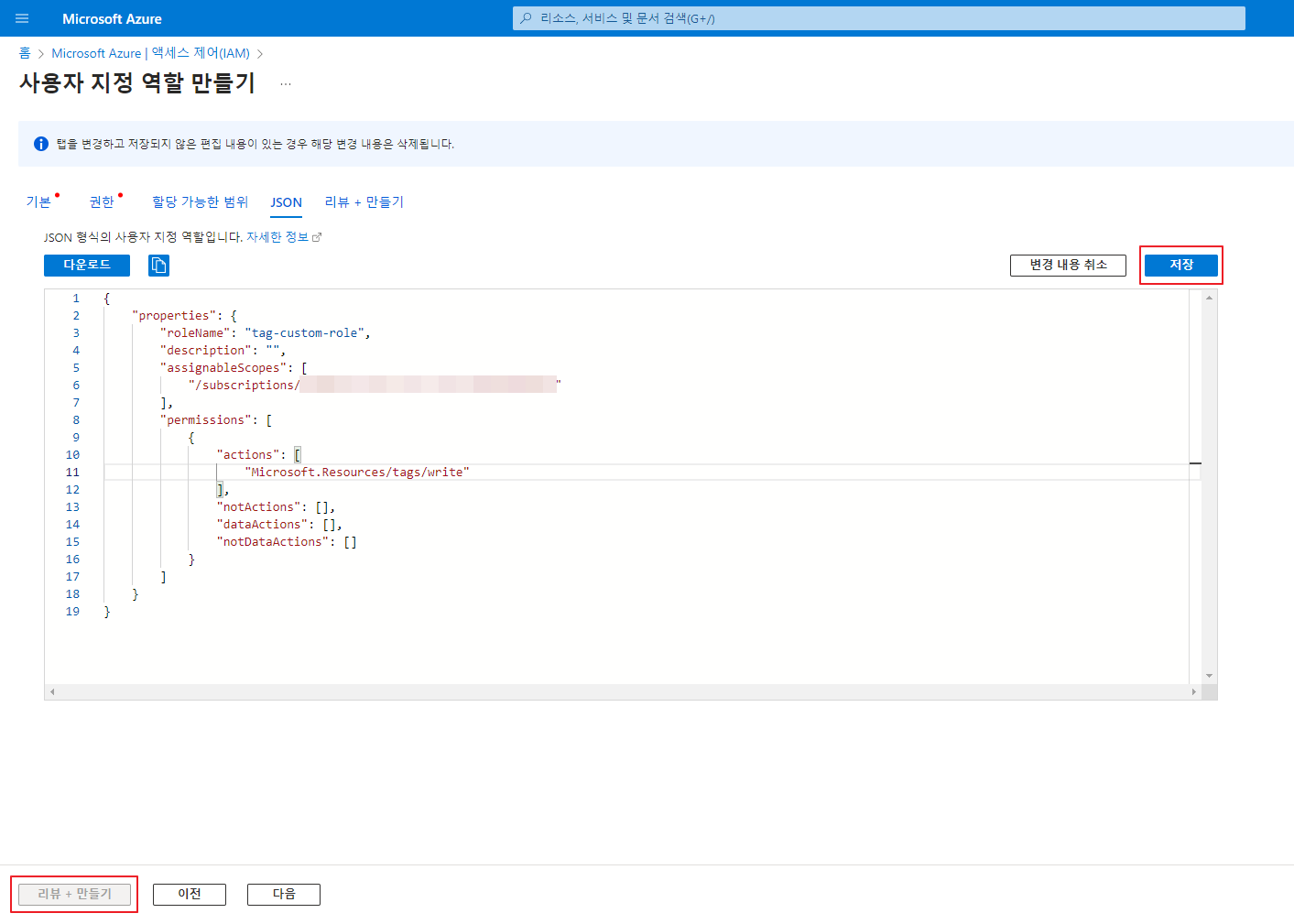Click the 변경 내용 취소 button
The width and height of the screenshot is (1294, 924).
coord(1068,265)
